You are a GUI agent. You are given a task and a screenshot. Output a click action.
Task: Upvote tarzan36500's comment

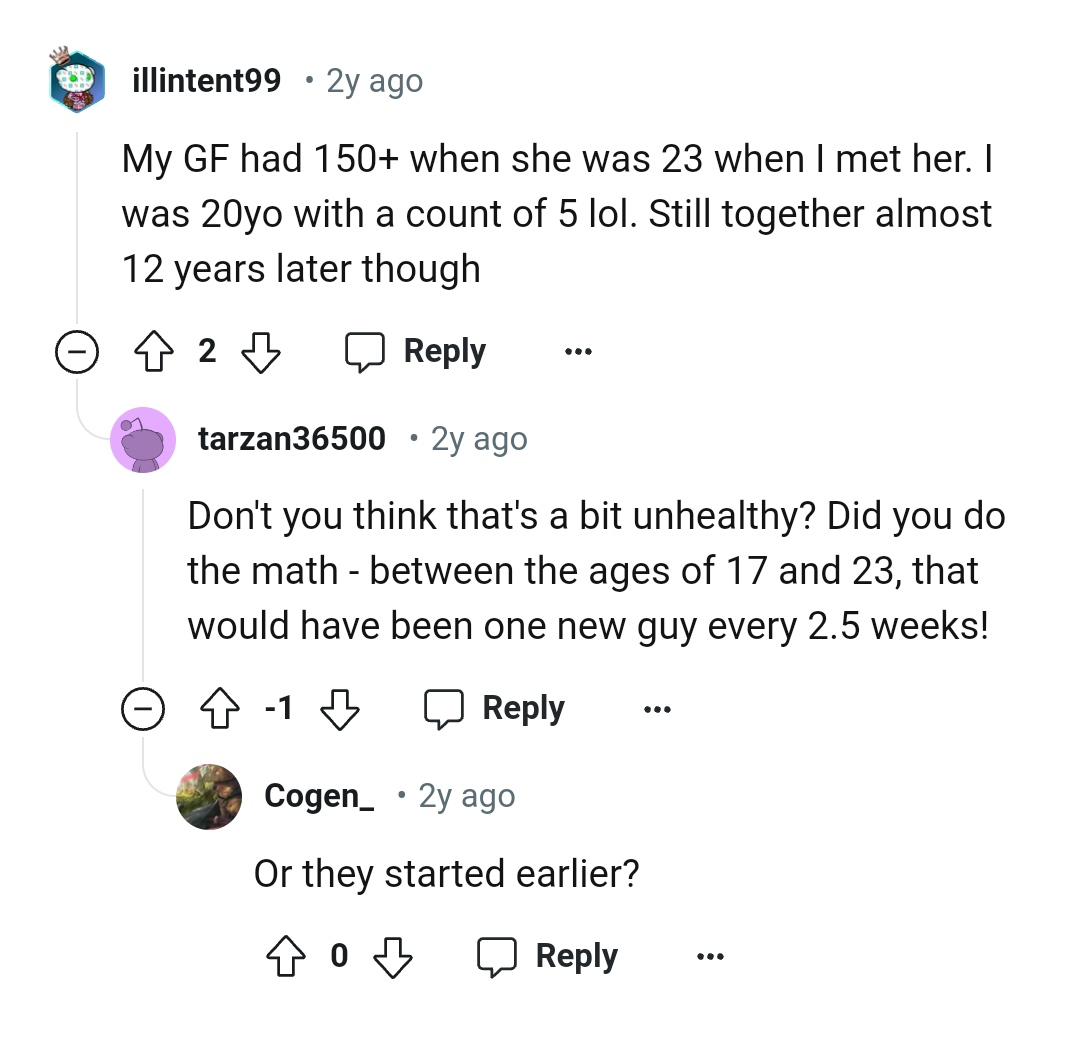[221, 709]
